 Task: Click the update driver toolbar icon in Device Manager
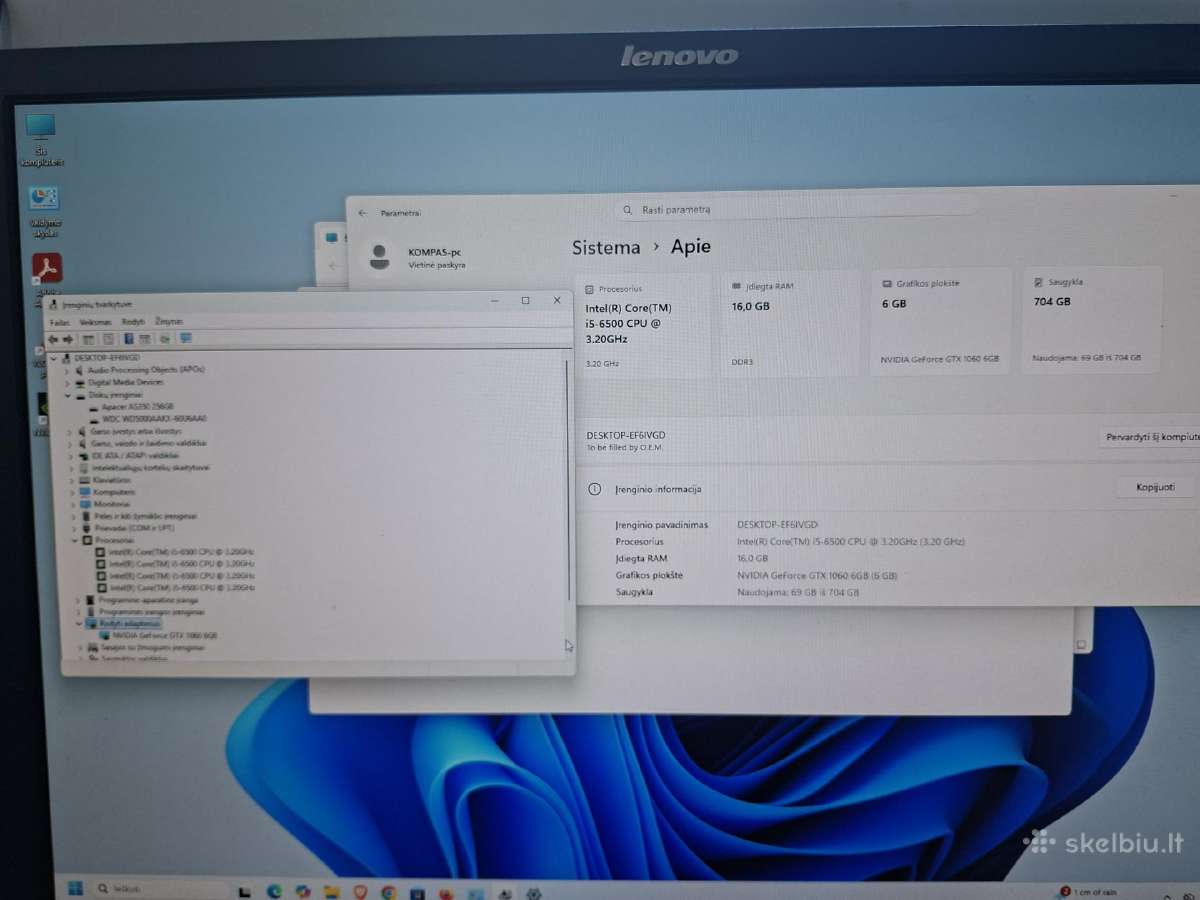pos(165,339)
